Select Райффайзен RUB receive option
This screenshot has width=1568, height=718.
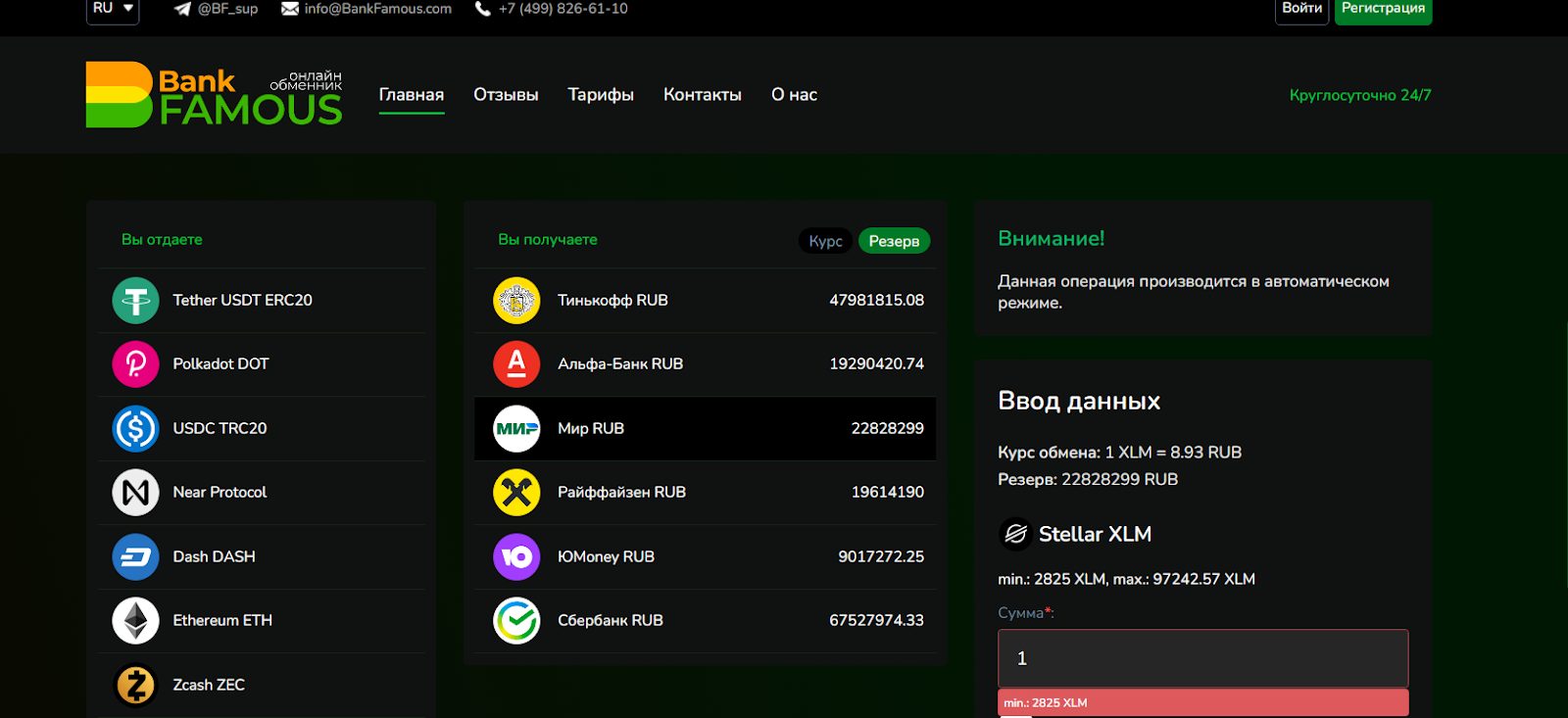point(705,493)
